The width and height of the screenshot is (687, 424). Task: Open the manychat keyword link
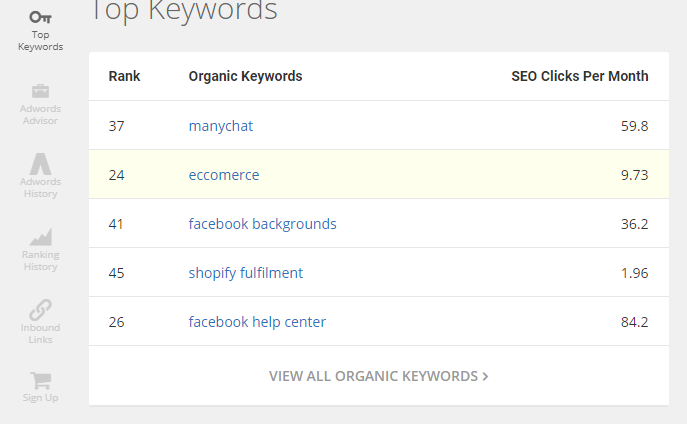220,126
